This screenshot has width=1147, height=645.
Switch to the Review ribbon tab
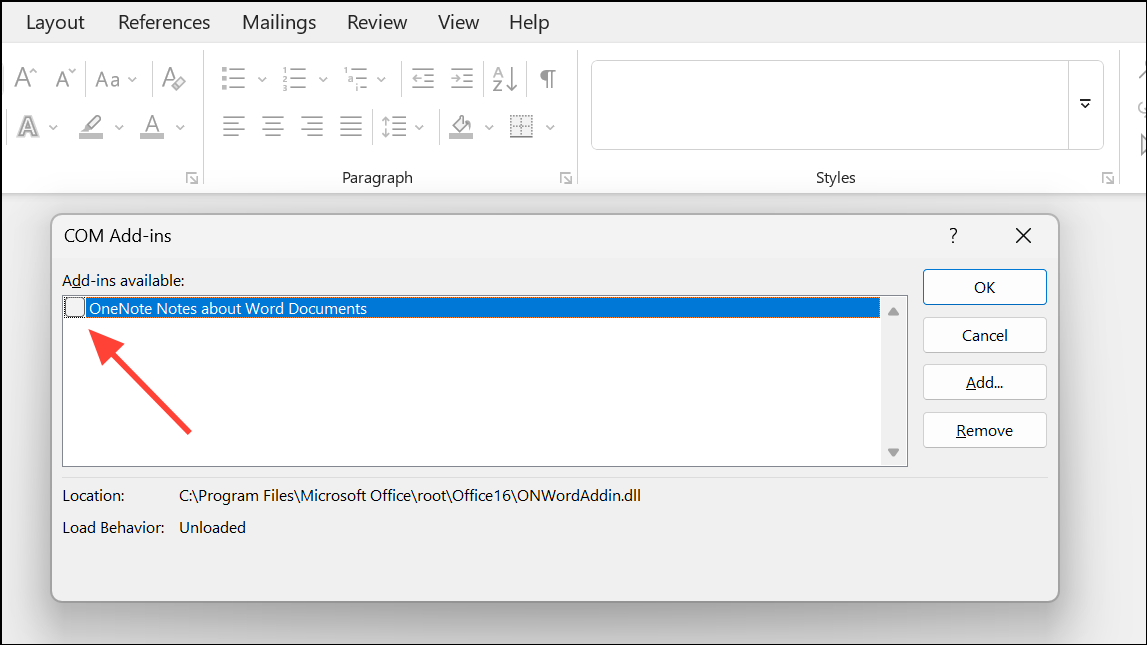click(x=377, y=22)
